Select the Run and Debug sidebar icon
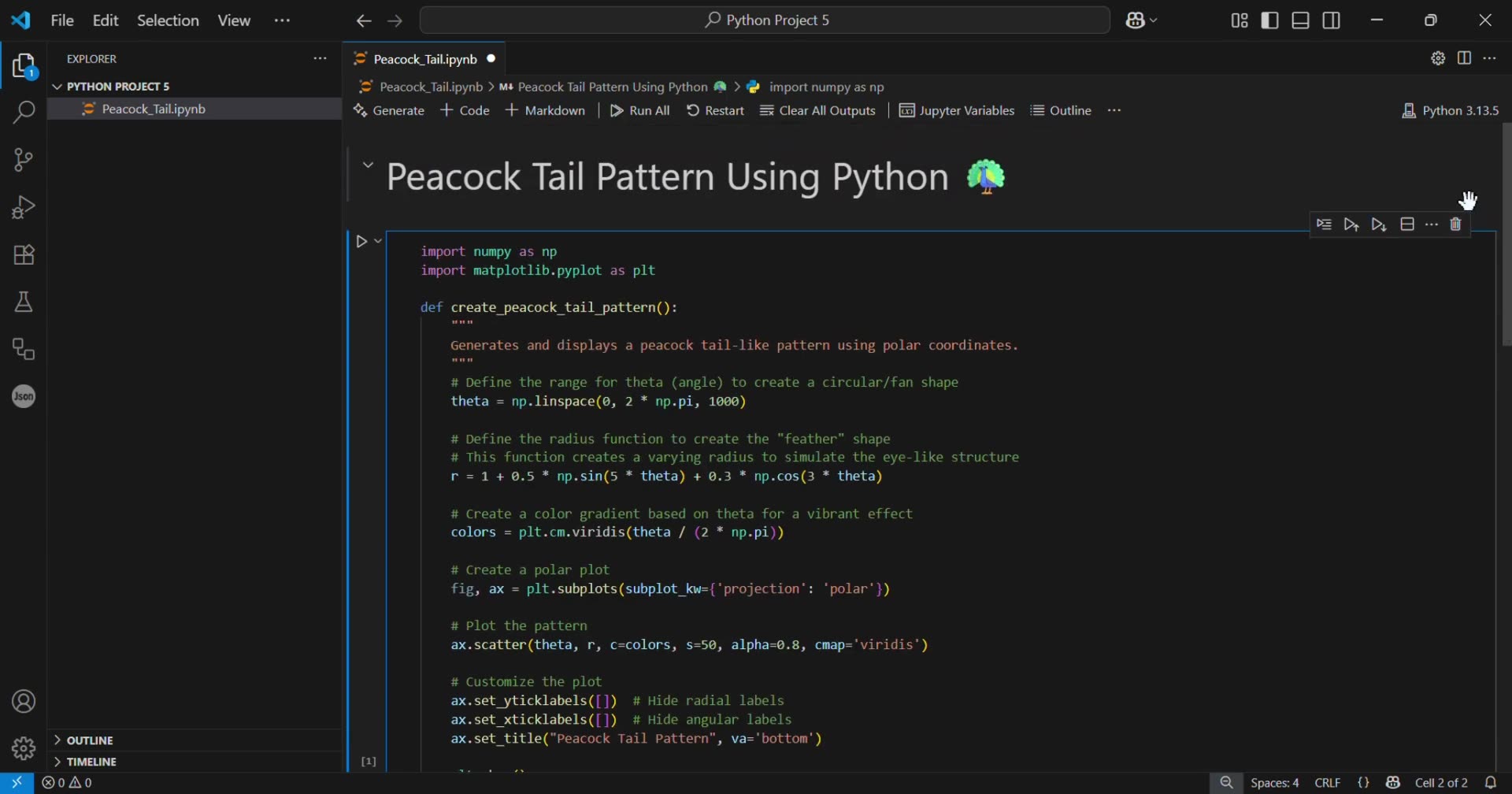 [x=24, y=206]
